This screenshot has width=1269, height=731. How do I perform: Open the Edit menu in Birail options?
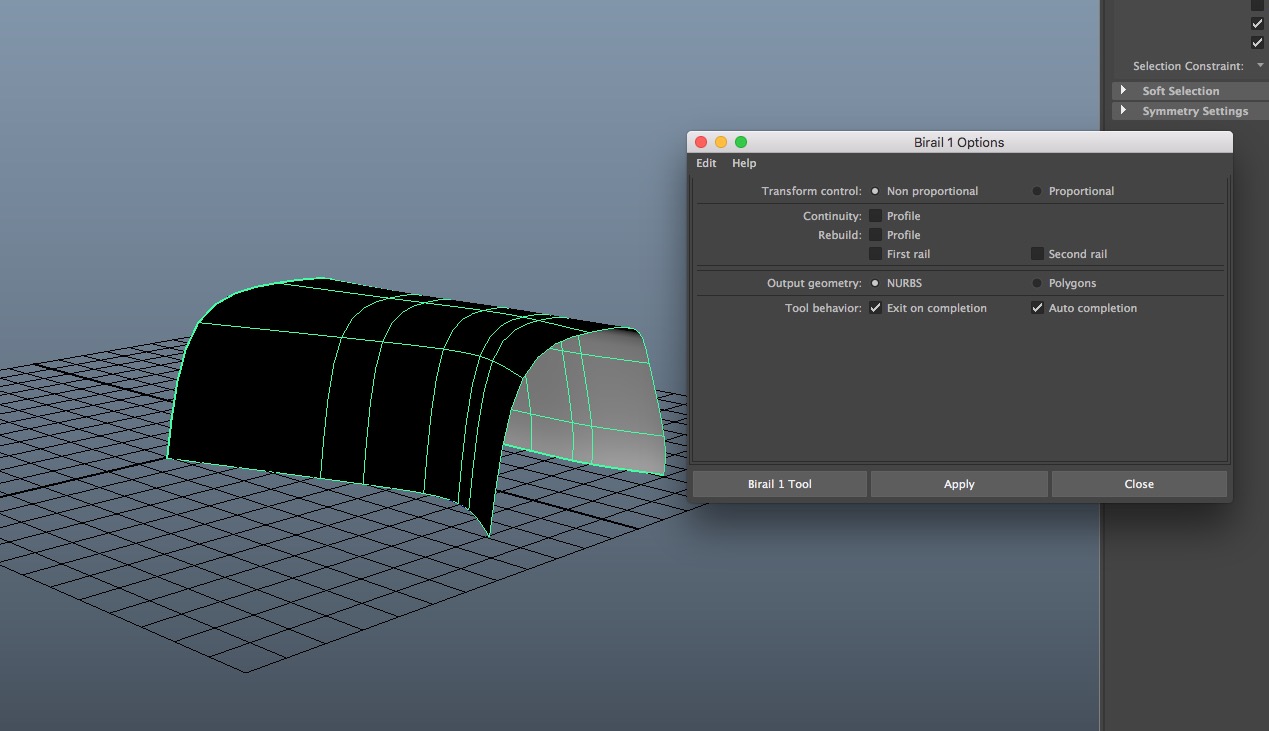point(706,163)
